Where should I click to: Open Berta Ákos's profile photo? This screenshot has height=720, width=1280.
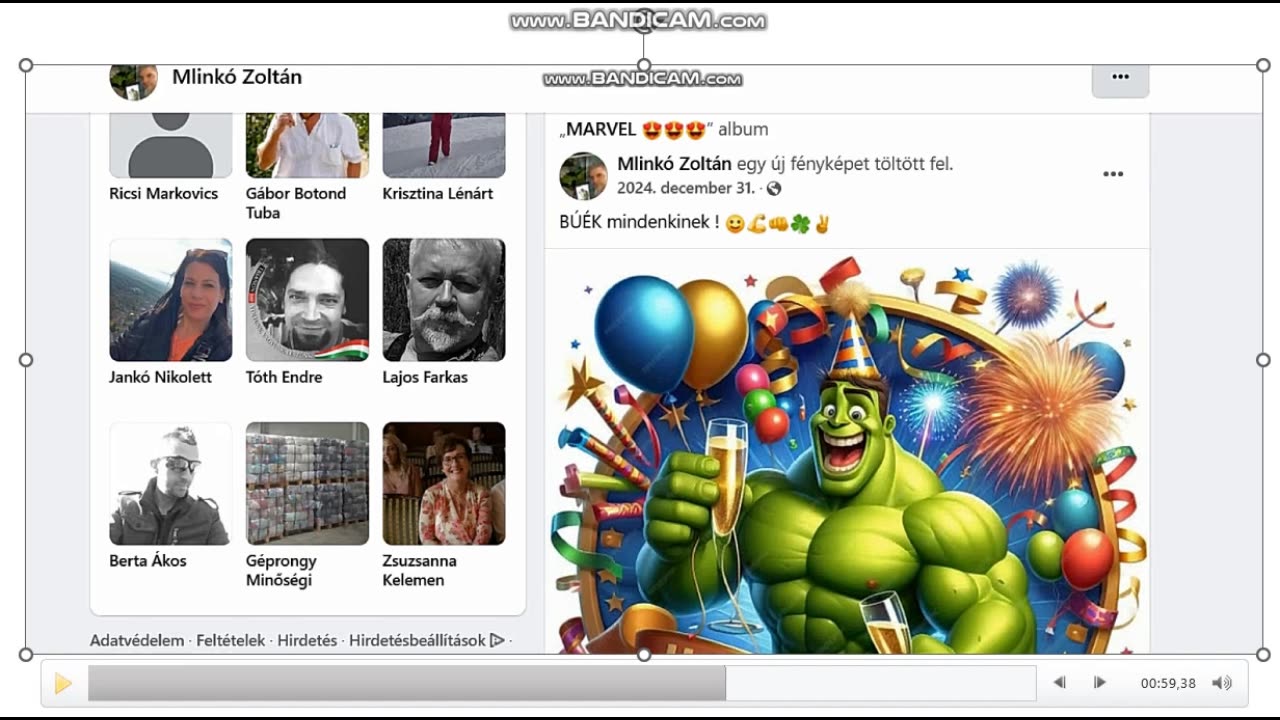tap(171, 484)
